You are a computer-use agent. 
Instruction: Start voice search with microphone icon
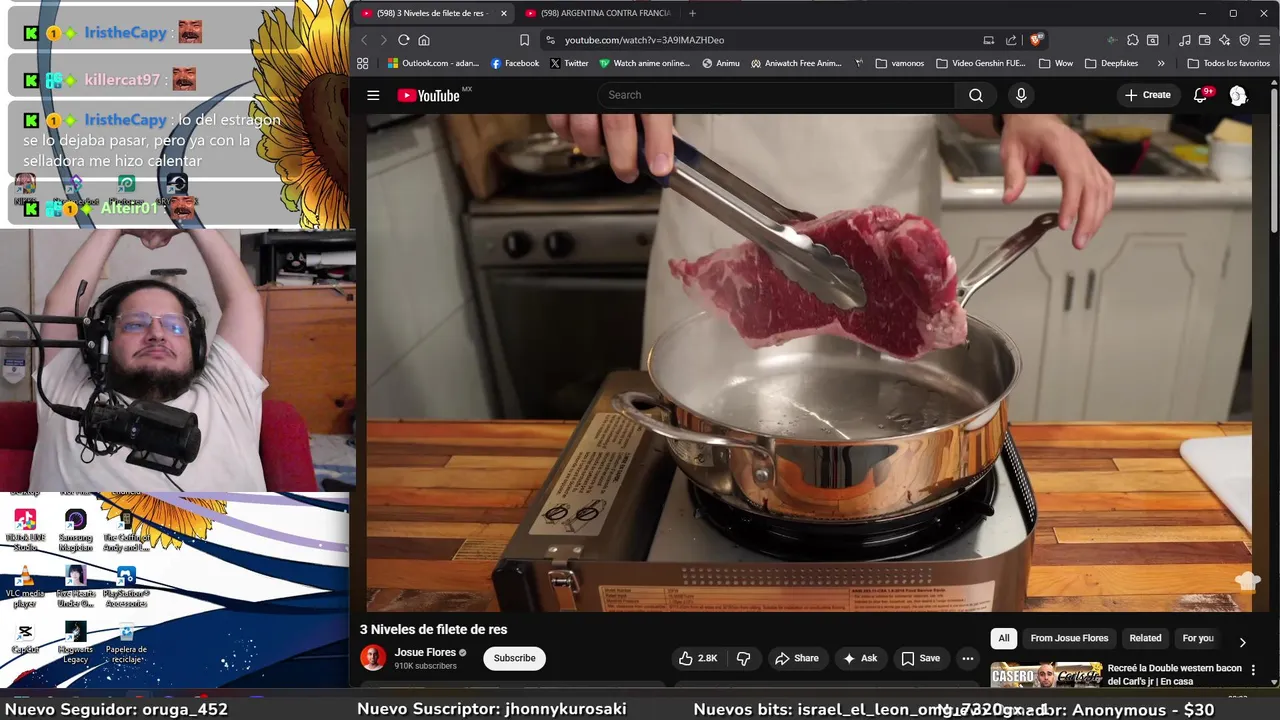coord(1021,95)
